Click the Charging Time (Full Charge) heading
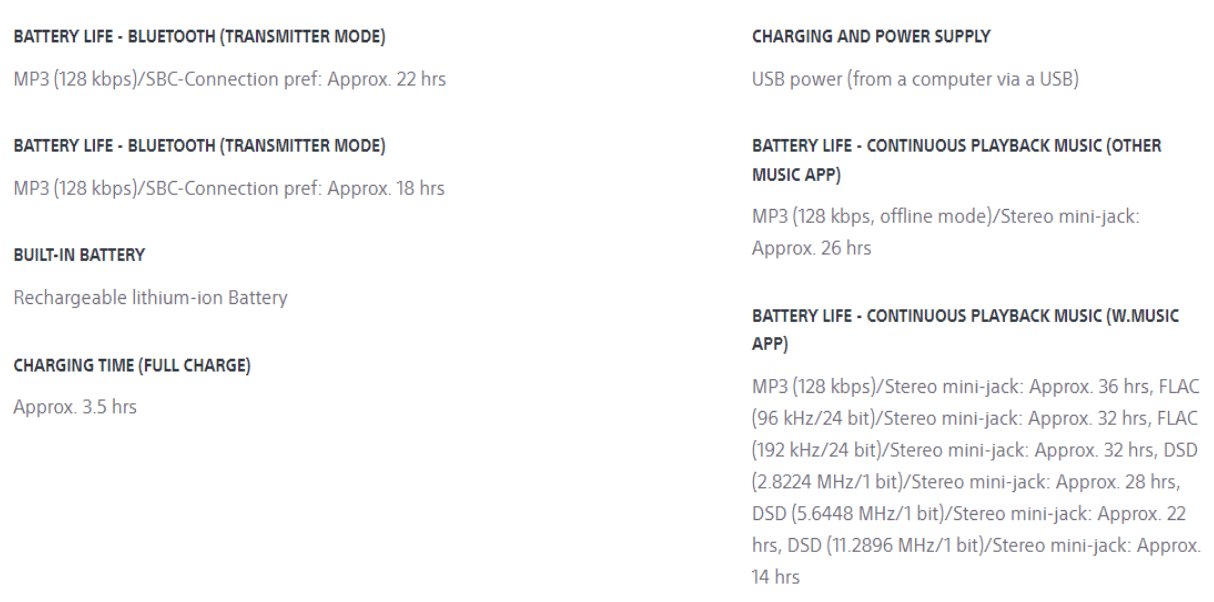 [132, 365]
